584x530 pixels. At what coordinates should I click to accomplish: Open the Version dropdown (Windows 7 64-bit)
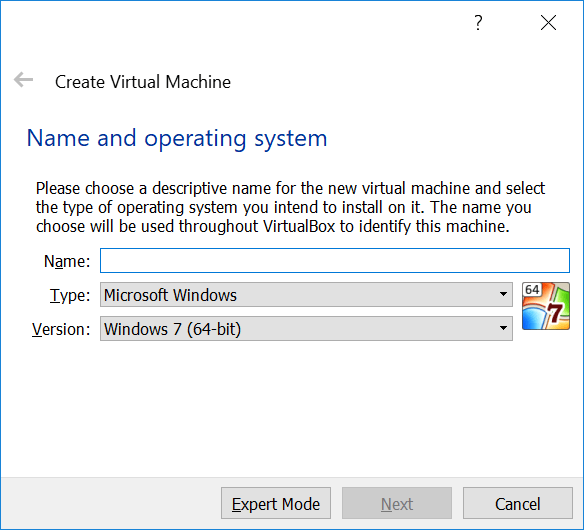pos(306,329)
